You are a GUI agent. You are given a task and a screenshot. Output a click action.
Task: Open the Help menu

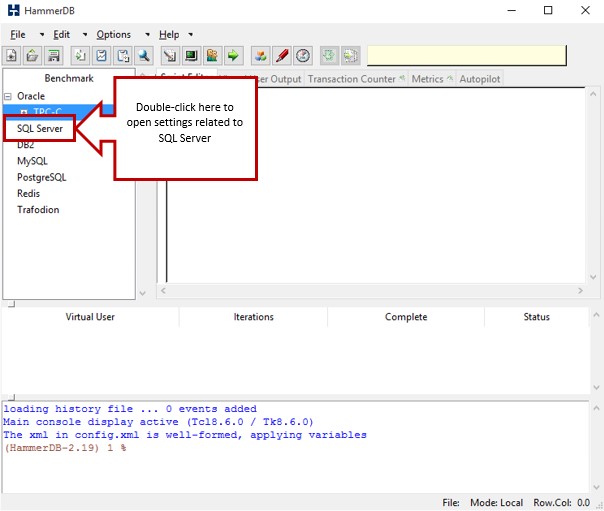point(169,35)
